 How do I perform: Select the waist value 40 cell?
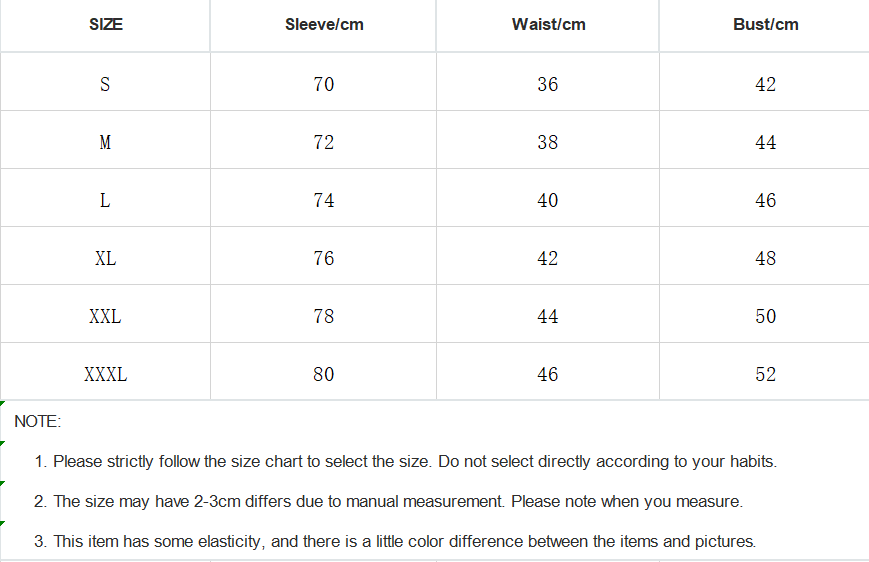tap(548, 198)
